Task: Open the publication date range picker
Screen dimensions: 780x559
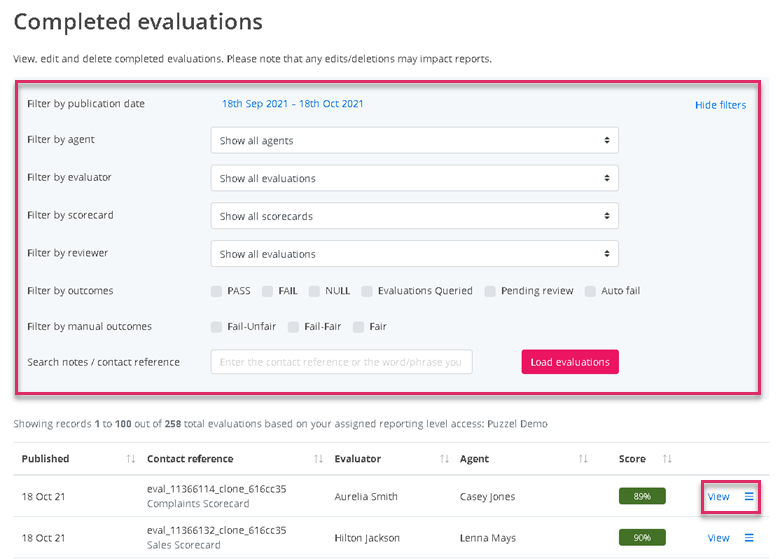Action: [x=292, y=104]
